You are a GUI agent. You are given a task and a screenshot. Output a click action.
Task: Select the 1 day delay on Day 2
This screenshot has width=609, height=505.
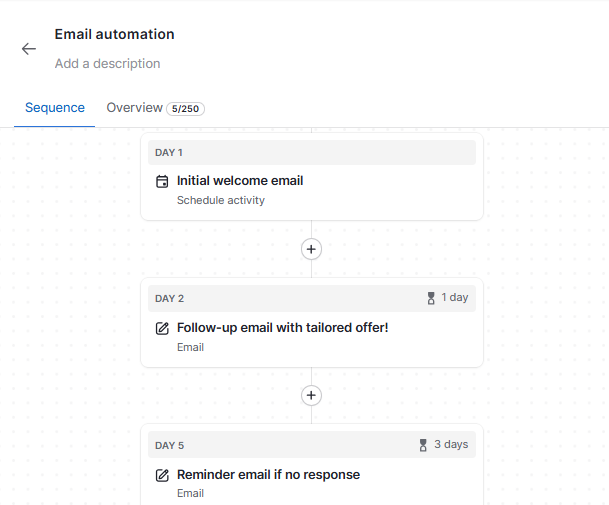click(x=454, y=298)
